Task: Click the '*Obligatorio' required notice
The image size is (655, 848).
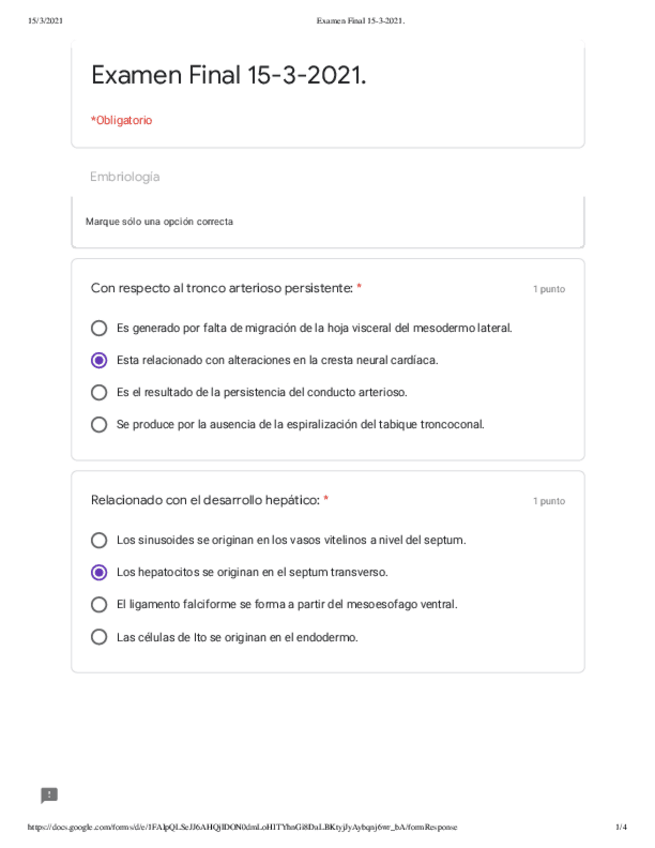Action: (122, 120)
